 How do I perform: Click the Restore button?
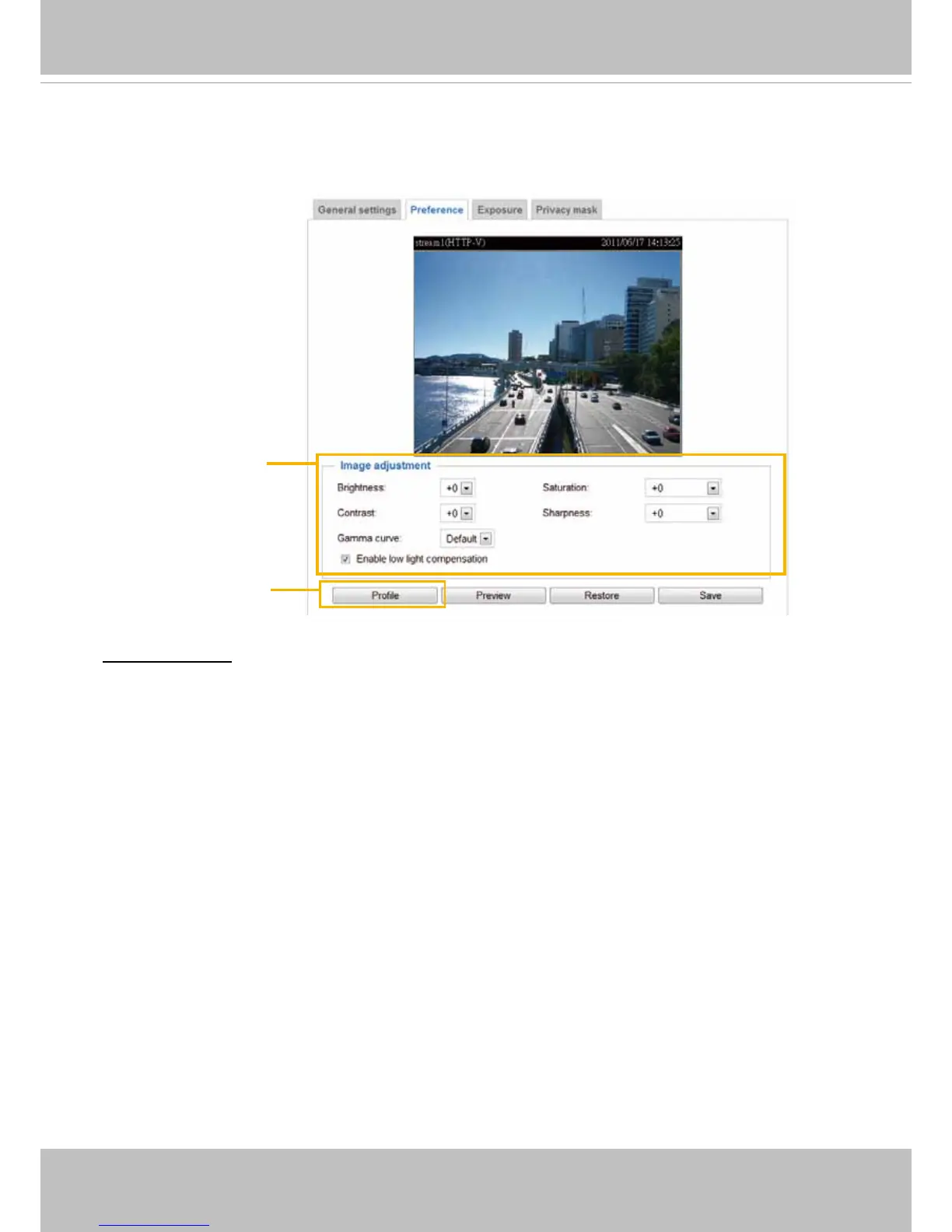(x=602, y=596)
